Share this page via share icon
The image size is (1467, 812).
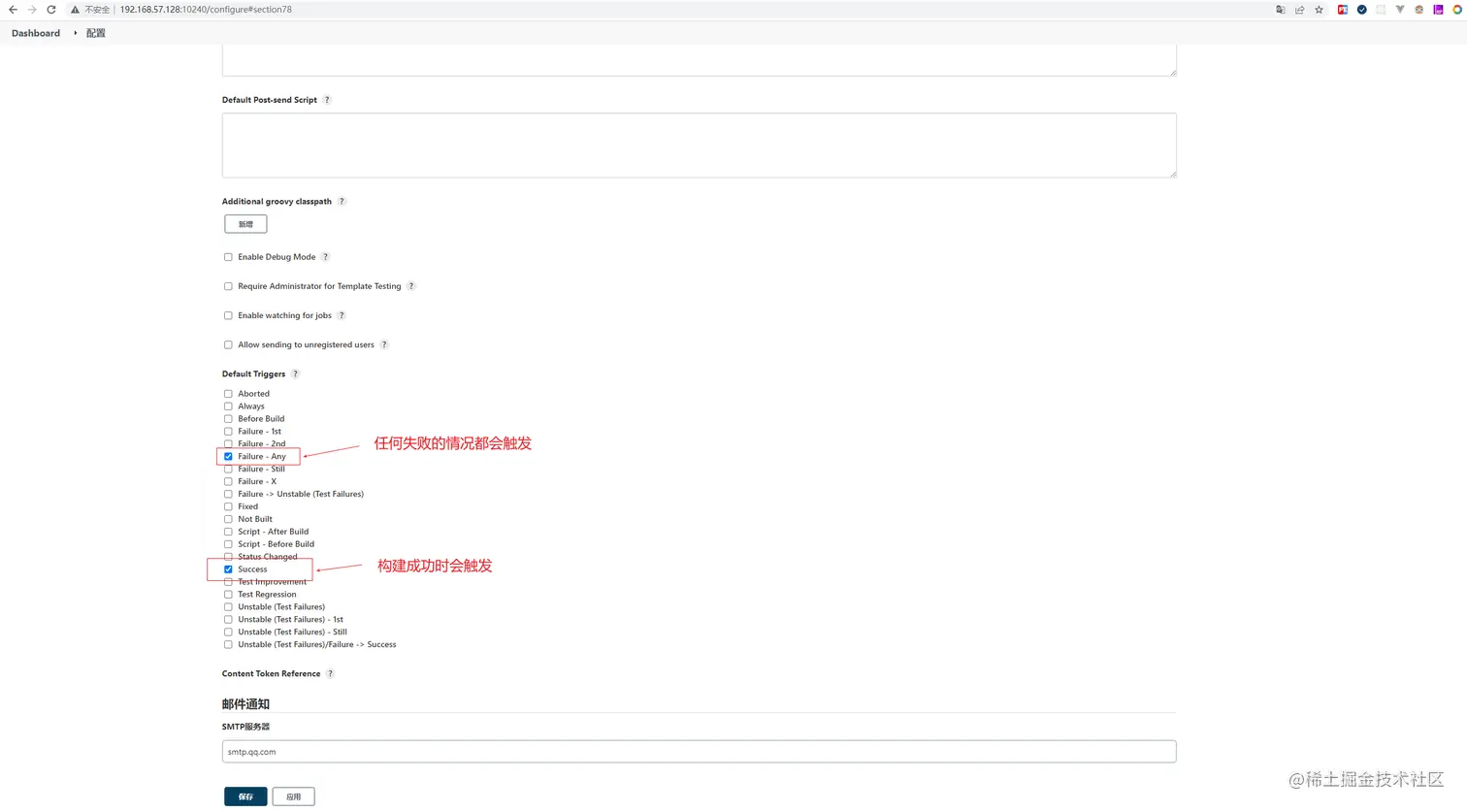pos(1300,10)
